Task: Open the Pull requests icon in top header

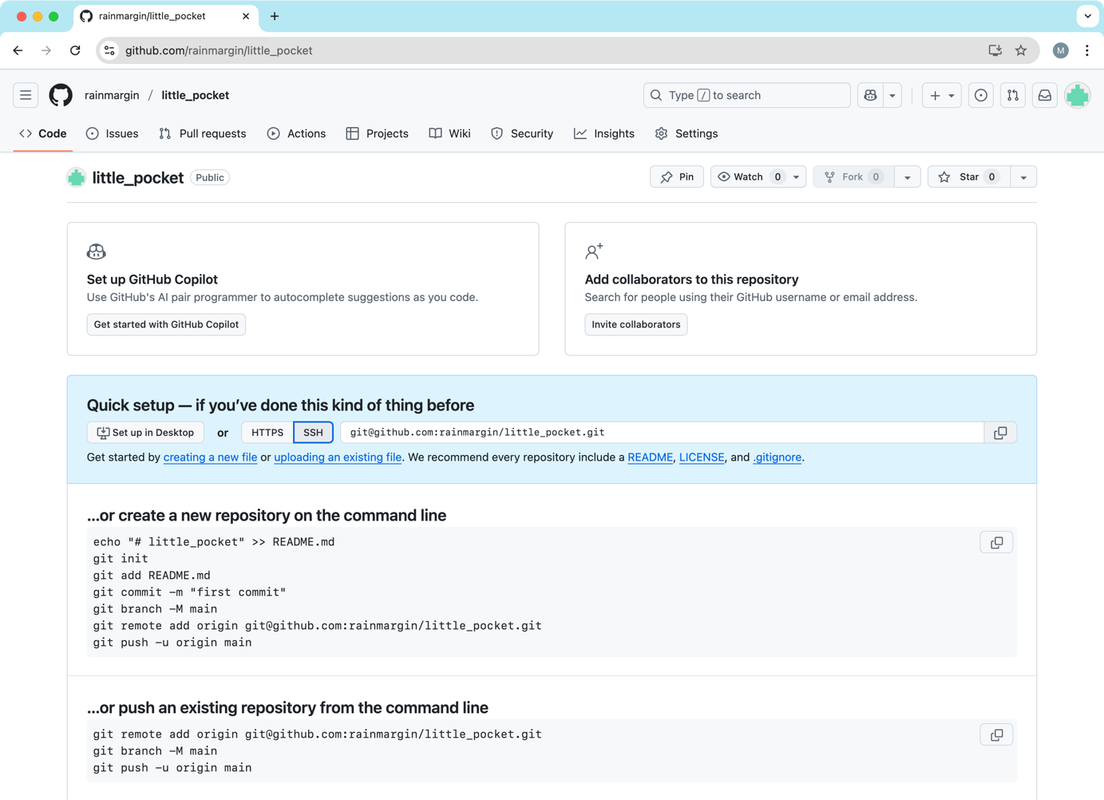Action: (1012, 95)
